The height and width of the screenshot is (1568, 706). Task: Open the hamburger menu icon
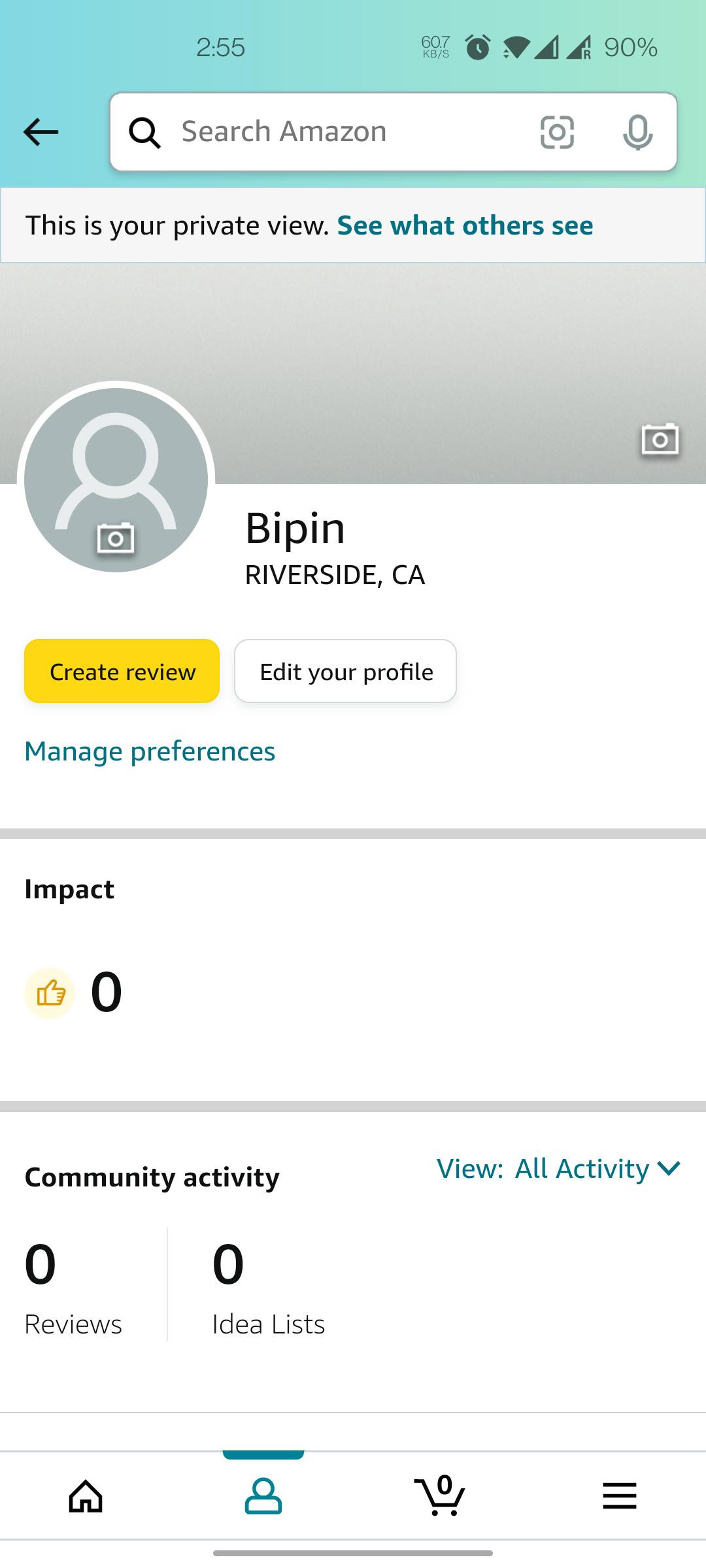[x=620, y=1495]
